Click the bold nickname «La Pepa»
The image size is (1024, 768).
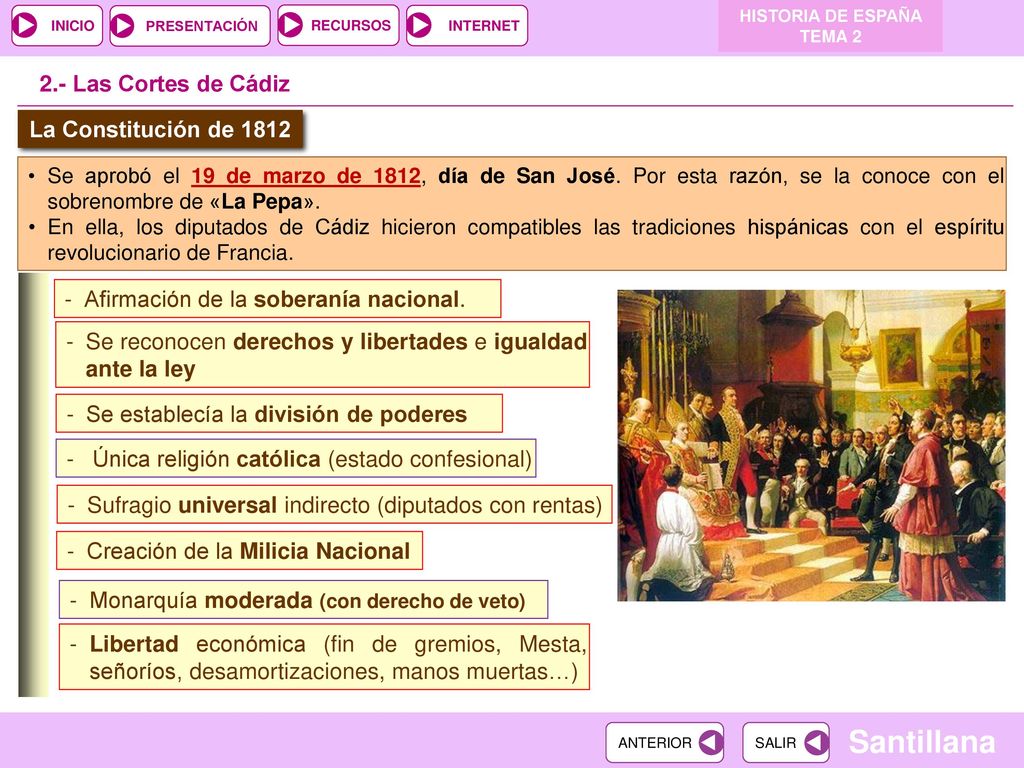[x=262, y=202]
